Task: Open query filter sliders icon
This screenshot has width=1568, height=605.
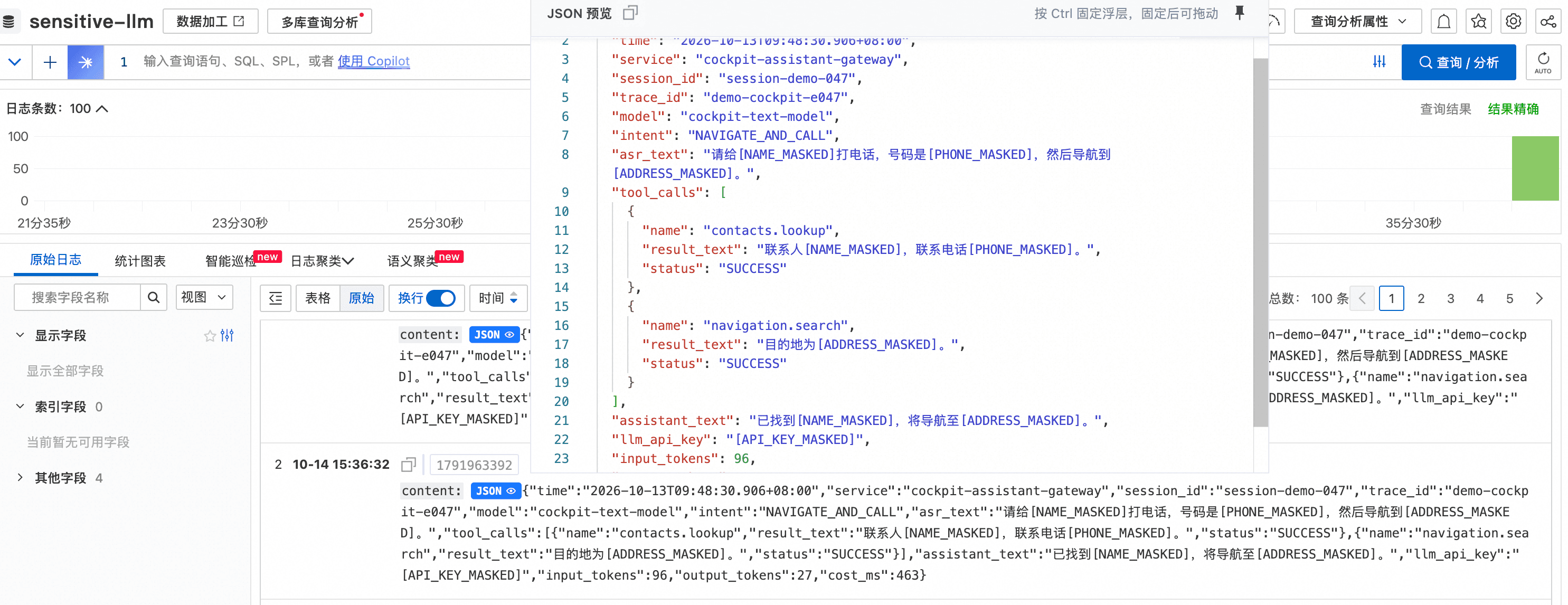Action: (x=1380, y=62)
